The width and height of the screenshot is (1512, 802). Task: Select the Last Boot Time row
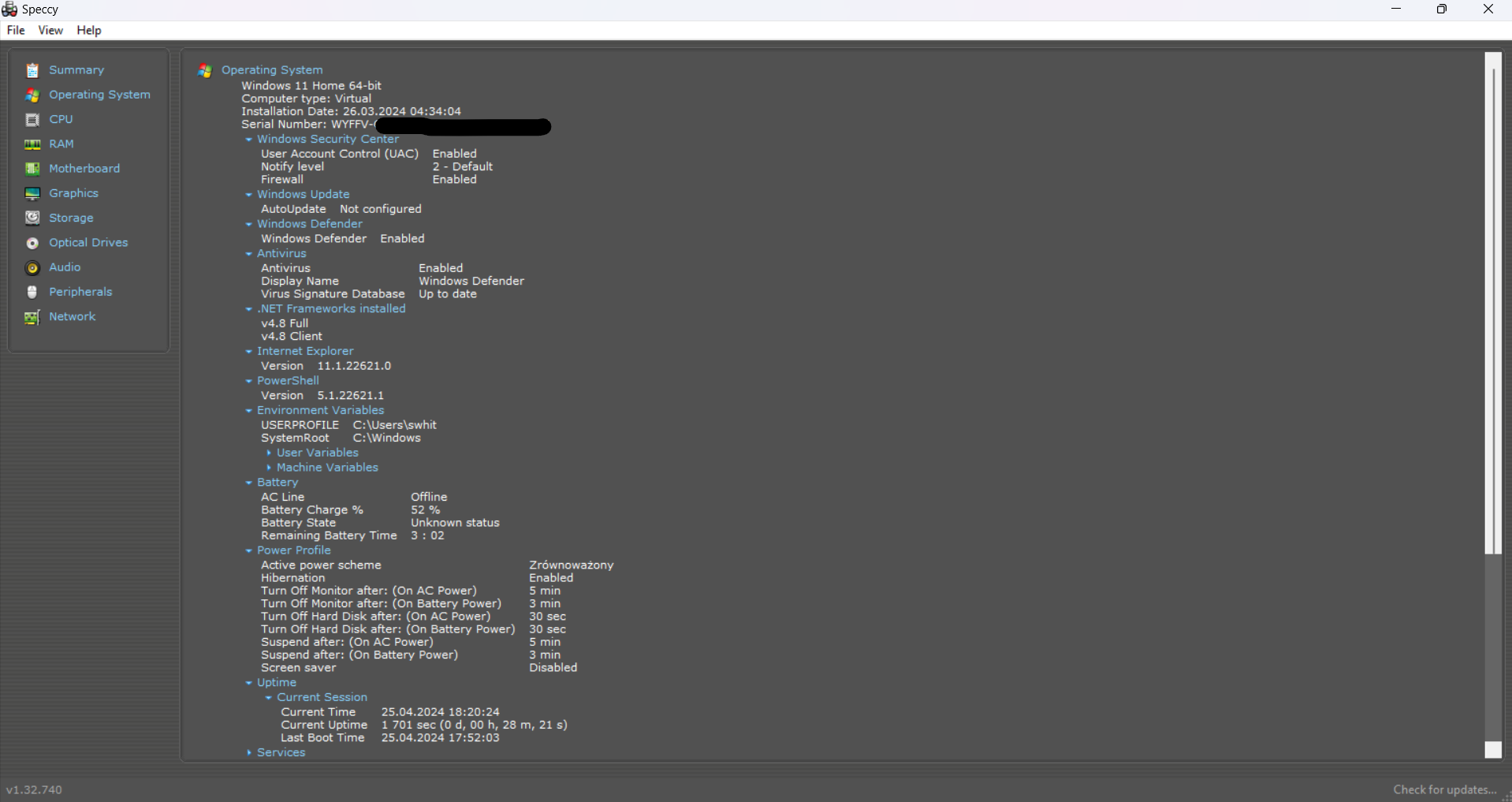(390, 738)
